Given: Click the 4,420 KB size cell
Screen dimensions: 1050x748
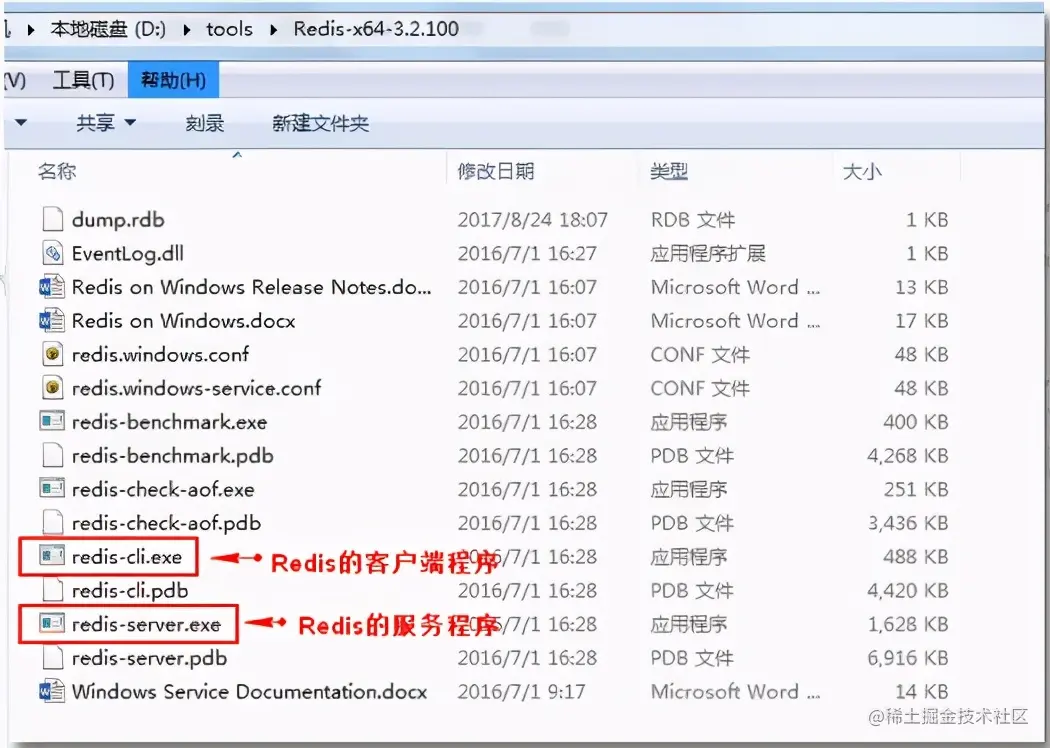Looking at the screenshot, I should click(x=907, y=591).
